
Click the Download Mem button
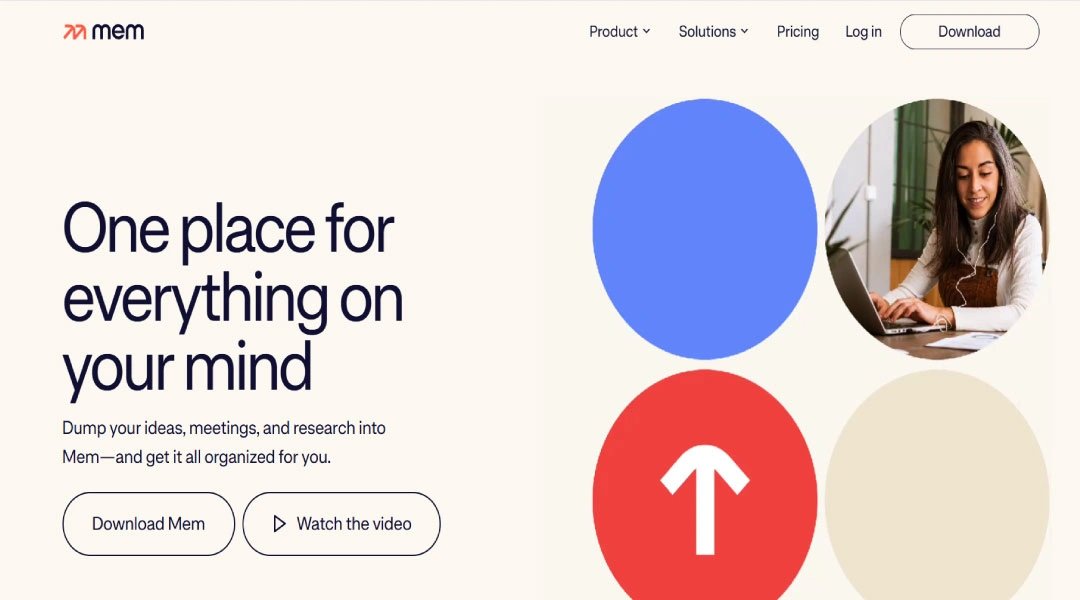(x=148, y=524)
